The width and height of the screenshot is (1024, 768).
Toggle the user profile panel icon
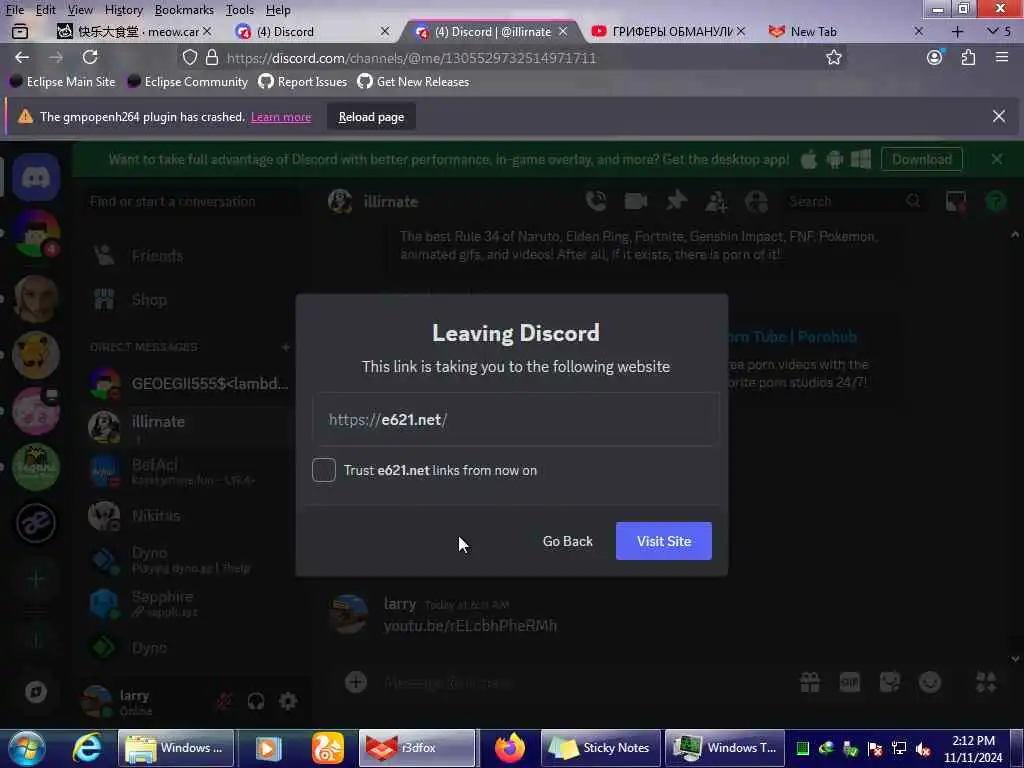point(756,201)
